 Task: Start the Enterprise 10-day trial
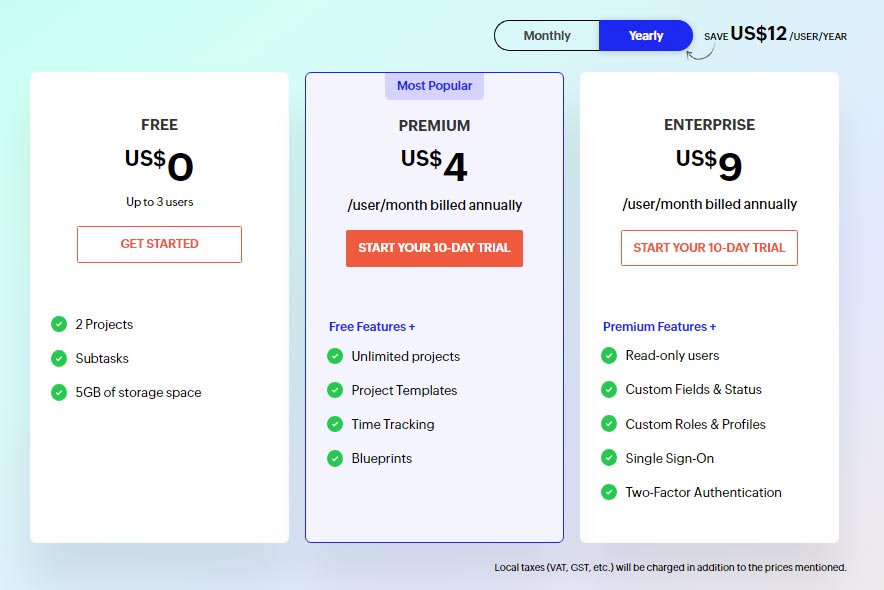pyautogui.click(x=709, y=248)
